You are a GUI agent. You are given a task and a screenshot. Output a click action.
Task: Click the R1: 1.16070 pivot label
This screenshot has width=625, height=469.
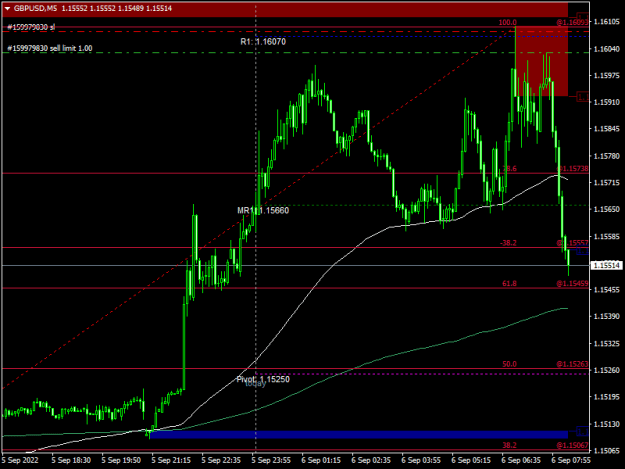(263, 41)
